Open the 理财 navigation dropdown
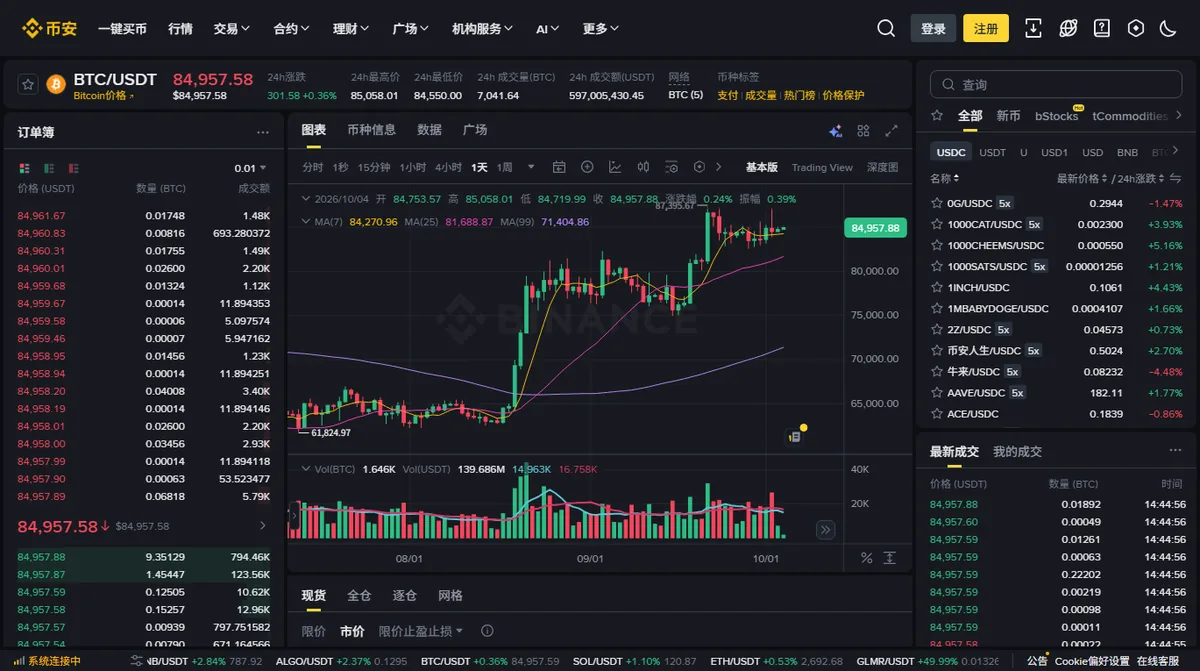 click(x=351, y=29)
